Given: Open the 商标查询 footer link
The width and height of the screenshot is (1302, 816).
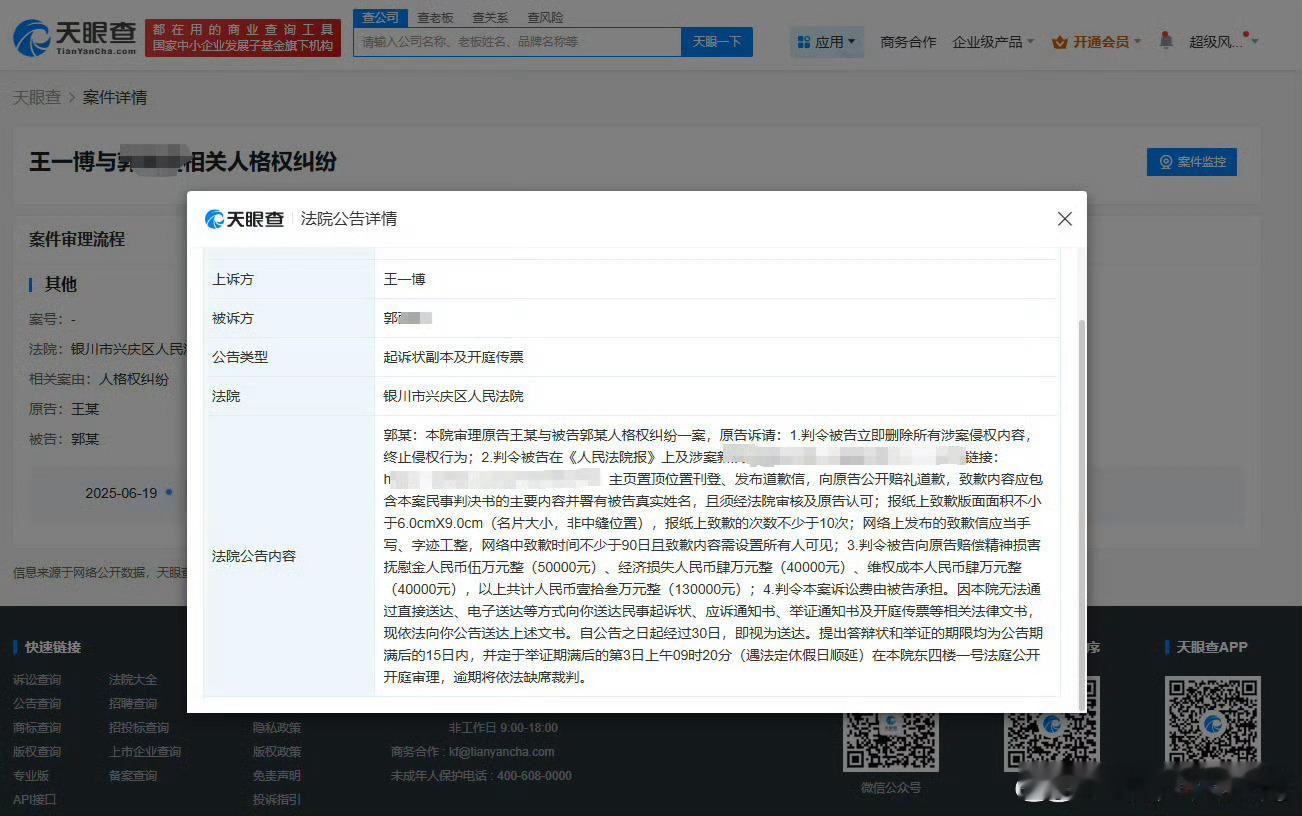Looking at the screenshot, I should (x=37, y=728).
